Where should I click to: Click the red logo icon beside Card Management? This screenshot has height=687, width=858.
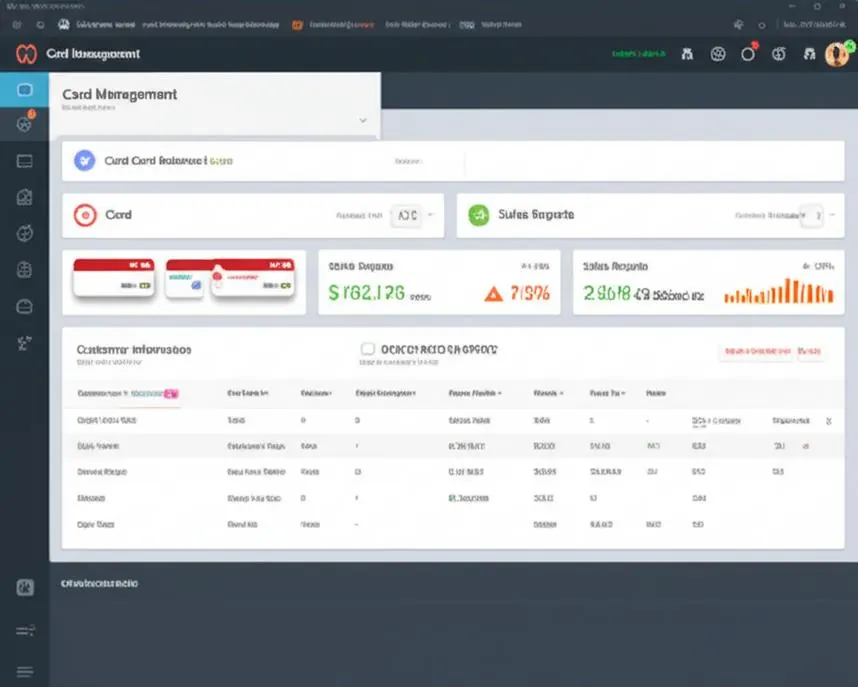26,54
